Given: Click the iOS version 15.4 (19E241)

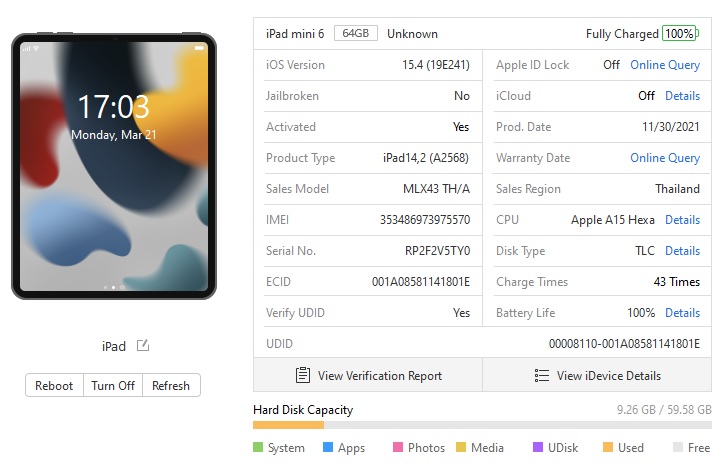Looking at the screenshot, I should (x=436, y=65).
